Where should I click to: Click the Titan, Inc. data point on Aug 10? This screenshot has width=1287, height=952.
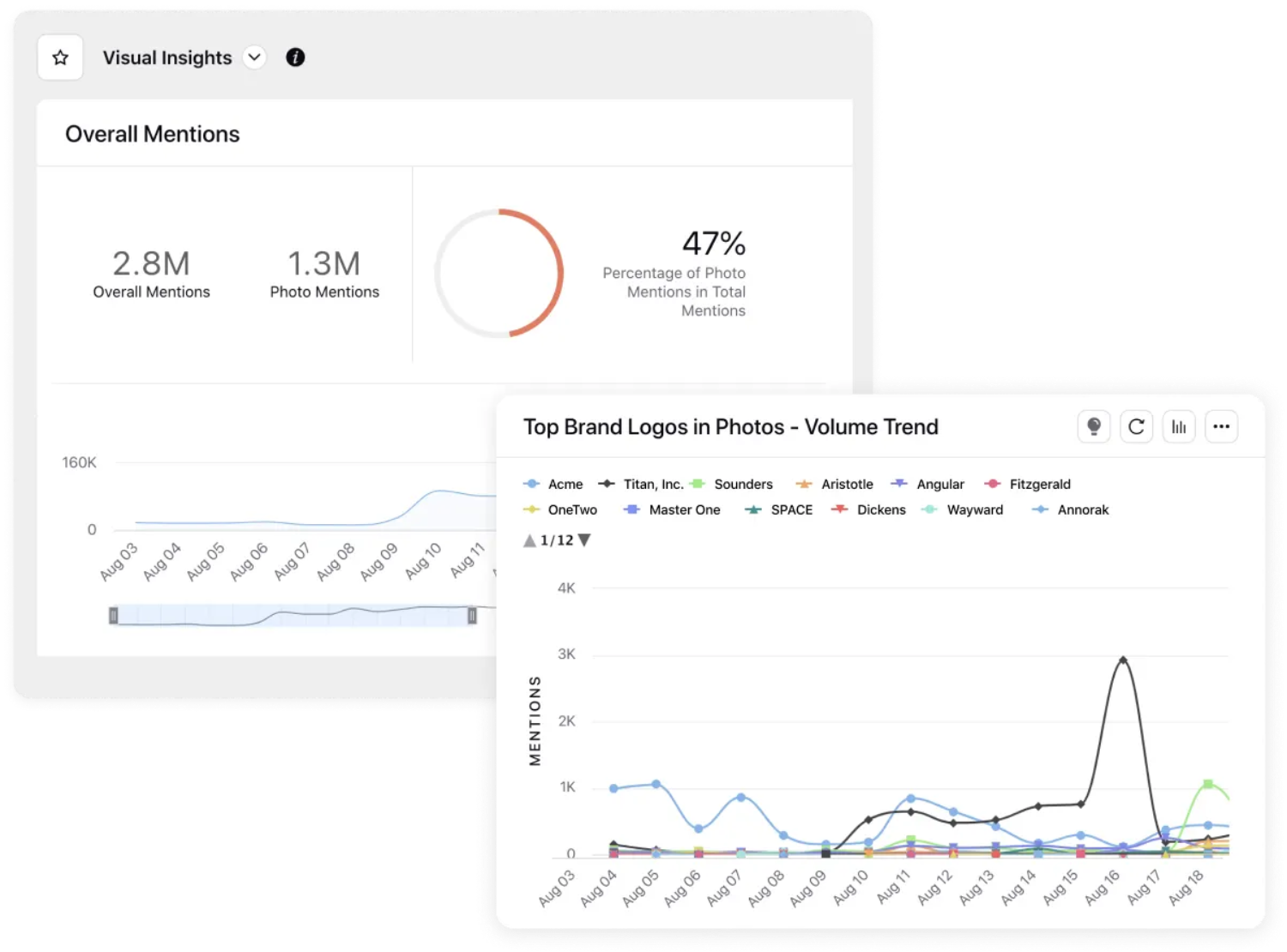point(868,820)
